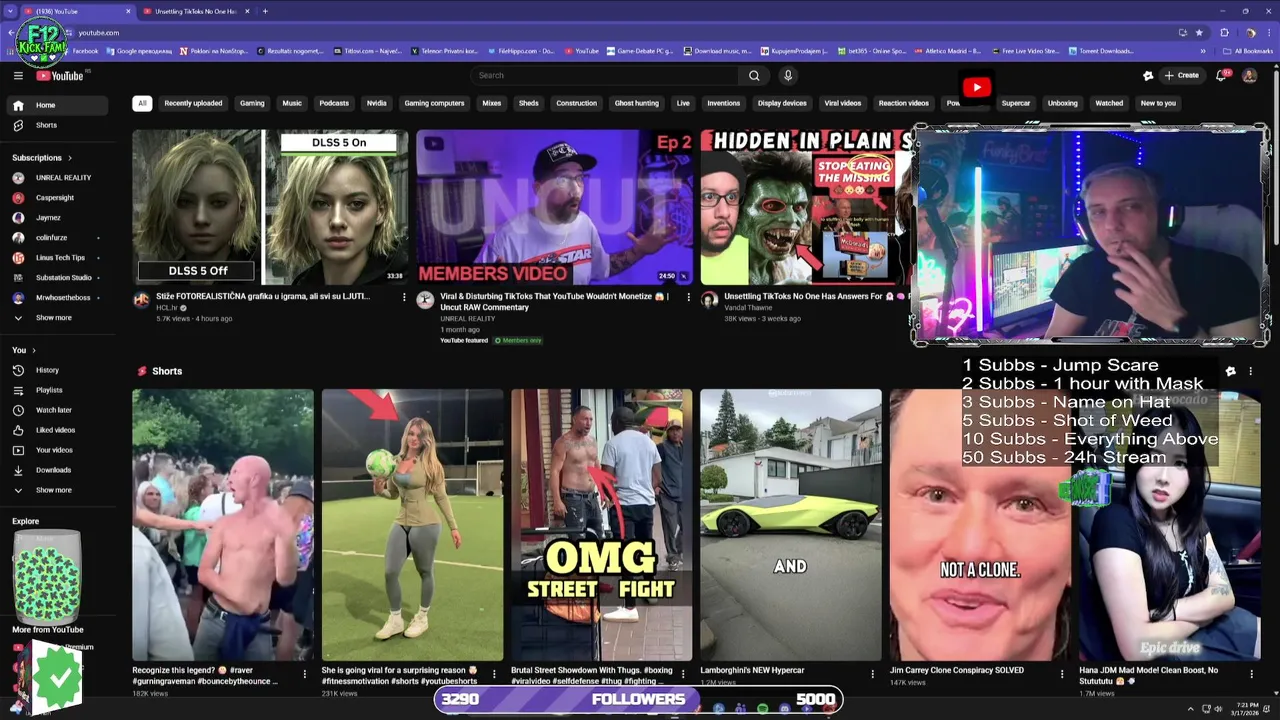
Task: Select the New to you chip
Action: click(1158, 103)
